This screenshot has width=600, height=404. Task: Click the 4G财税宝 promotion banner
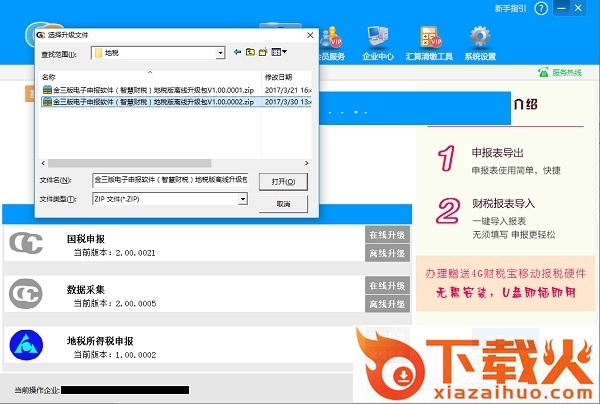pyautogui.click(x=505, y=284)
